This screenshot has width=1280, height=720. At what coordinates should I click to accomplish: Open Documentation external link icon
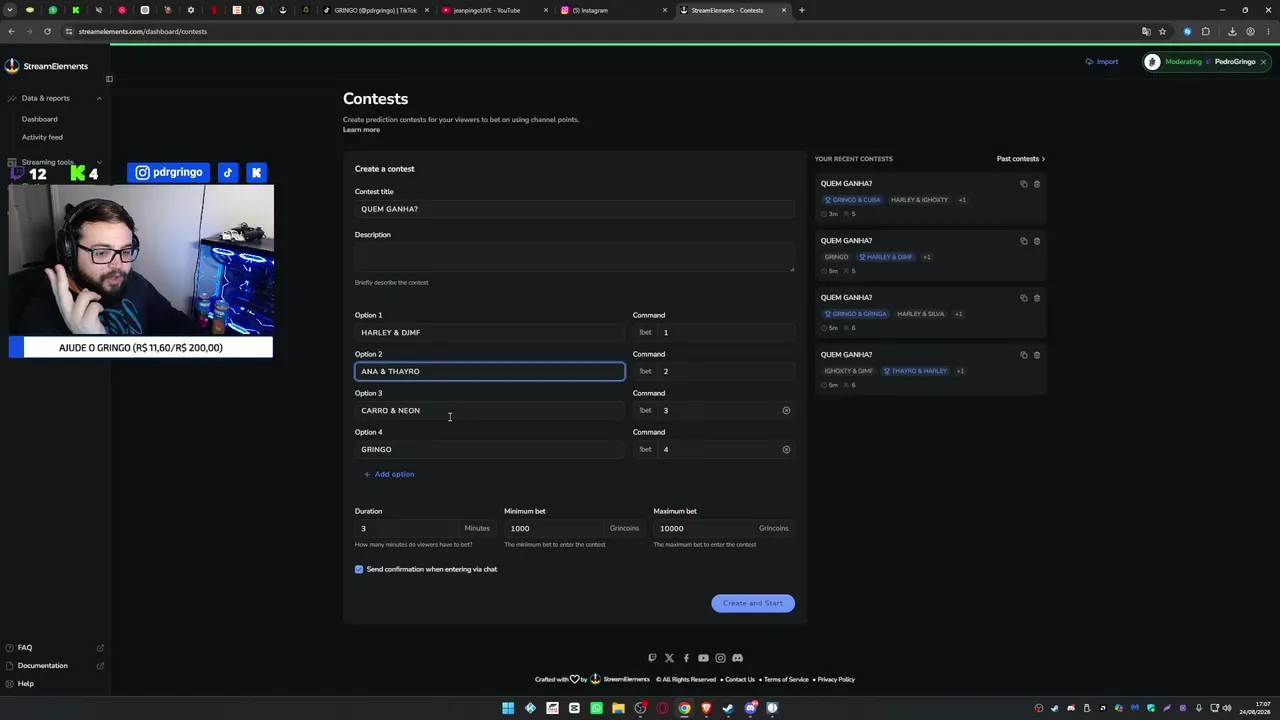[100, 666]
